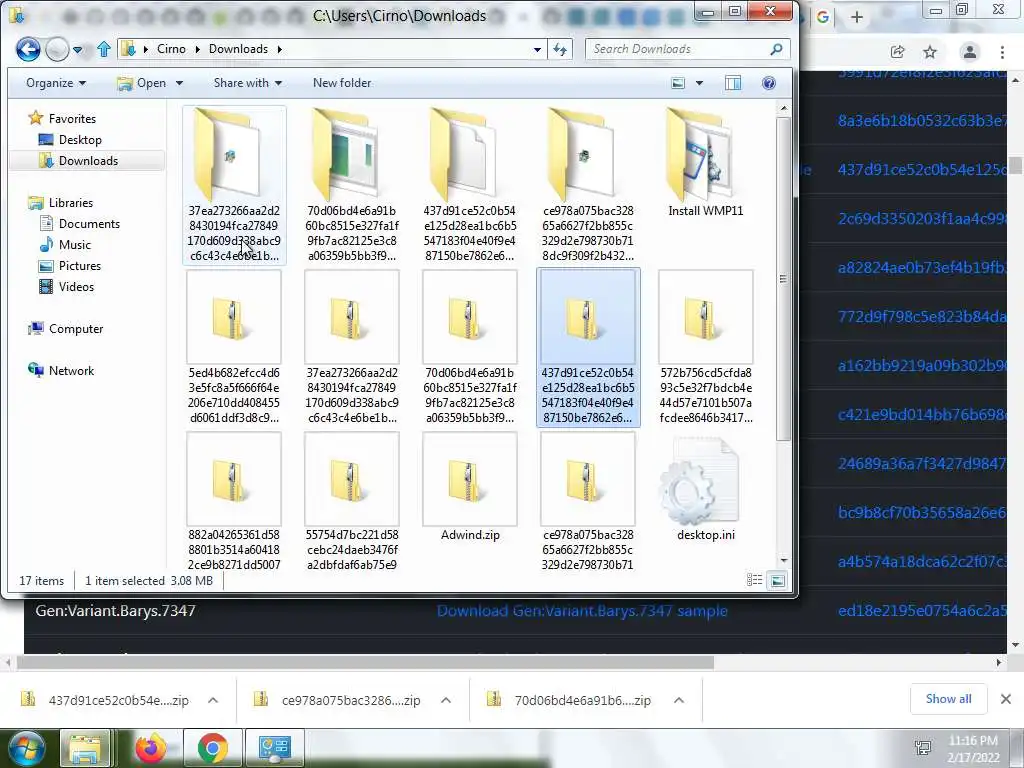Click the Windows Start orb

click(x=26, y=748)
